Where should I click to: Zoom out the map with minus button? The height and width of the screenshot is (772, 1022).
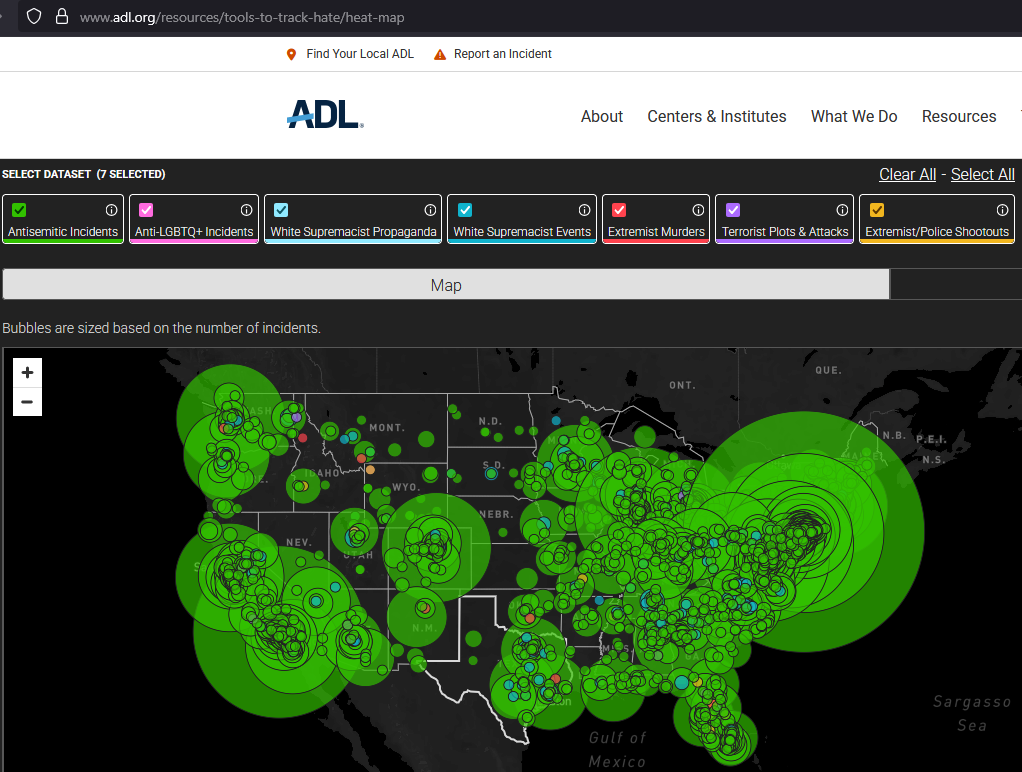coord(27,402)
